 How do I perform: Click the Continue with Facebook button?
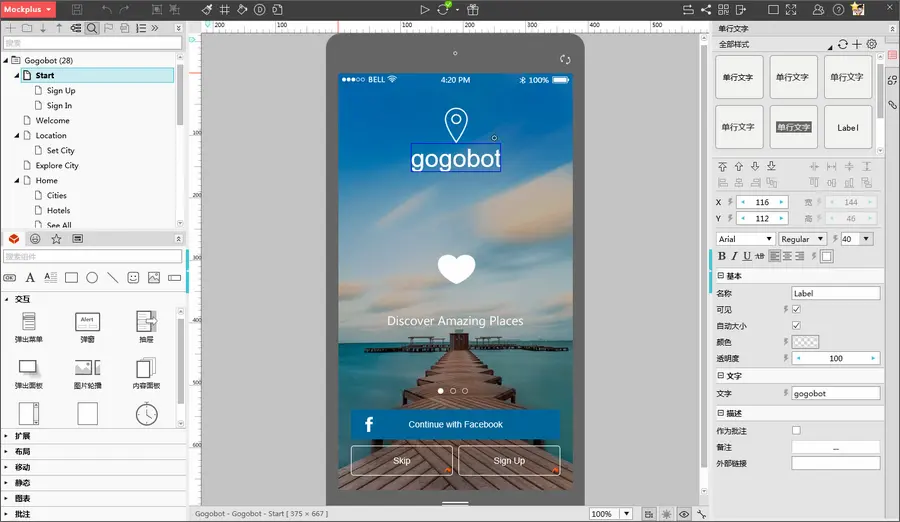(455, 424)
